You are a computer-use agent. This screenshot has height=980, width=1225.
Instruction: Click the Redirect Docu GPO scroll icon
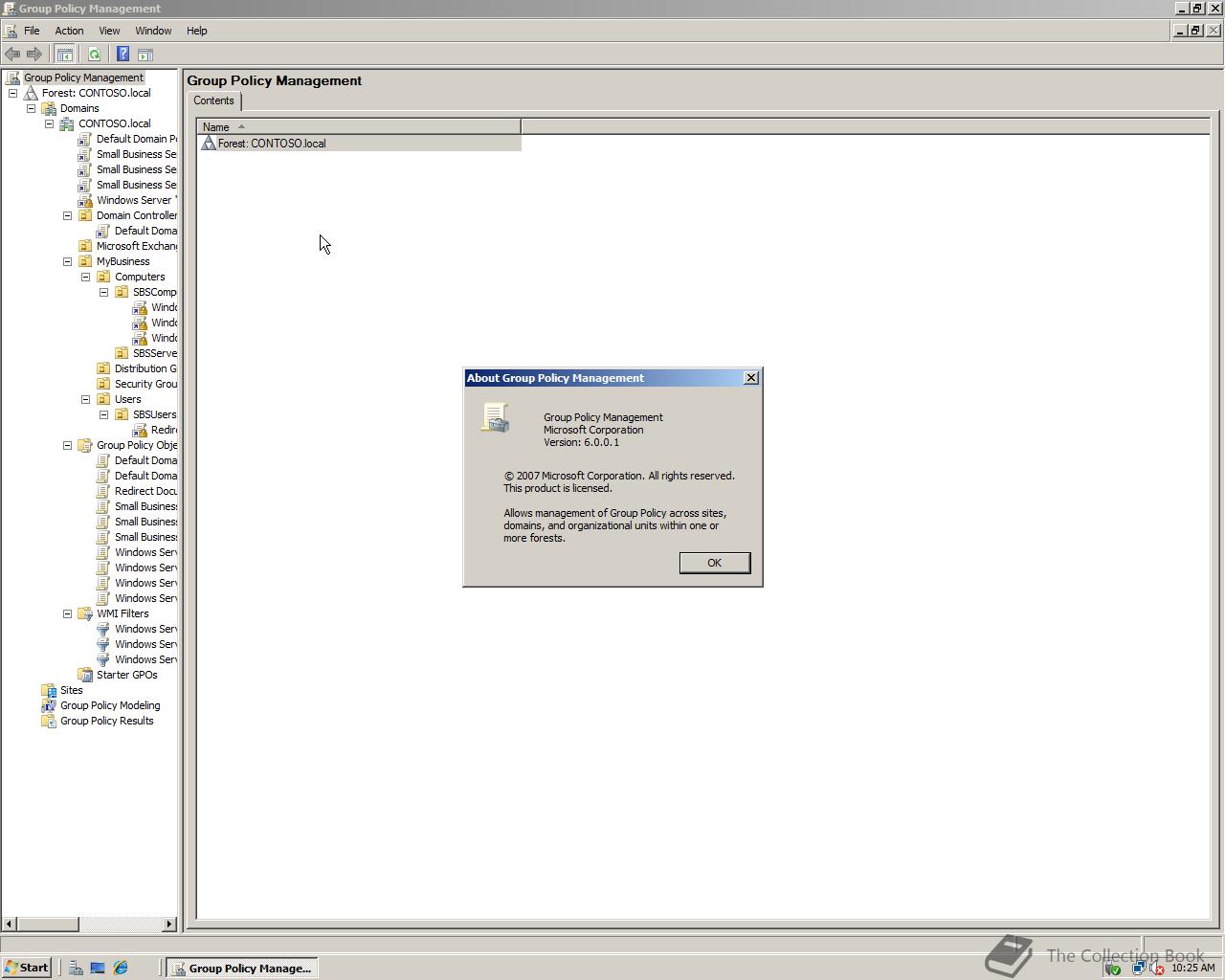103,491
